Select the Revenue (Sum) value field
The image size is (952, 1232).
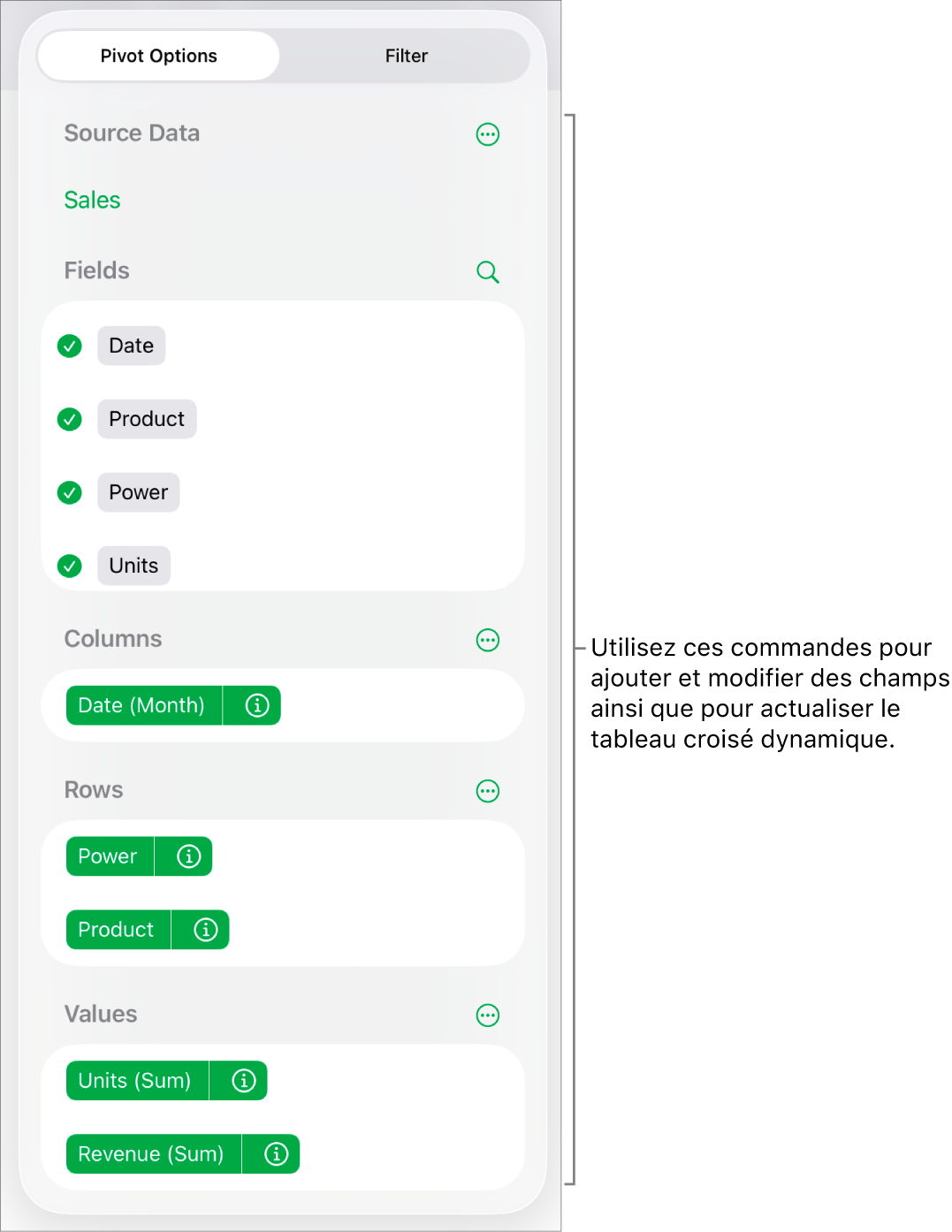(151, 1154)
